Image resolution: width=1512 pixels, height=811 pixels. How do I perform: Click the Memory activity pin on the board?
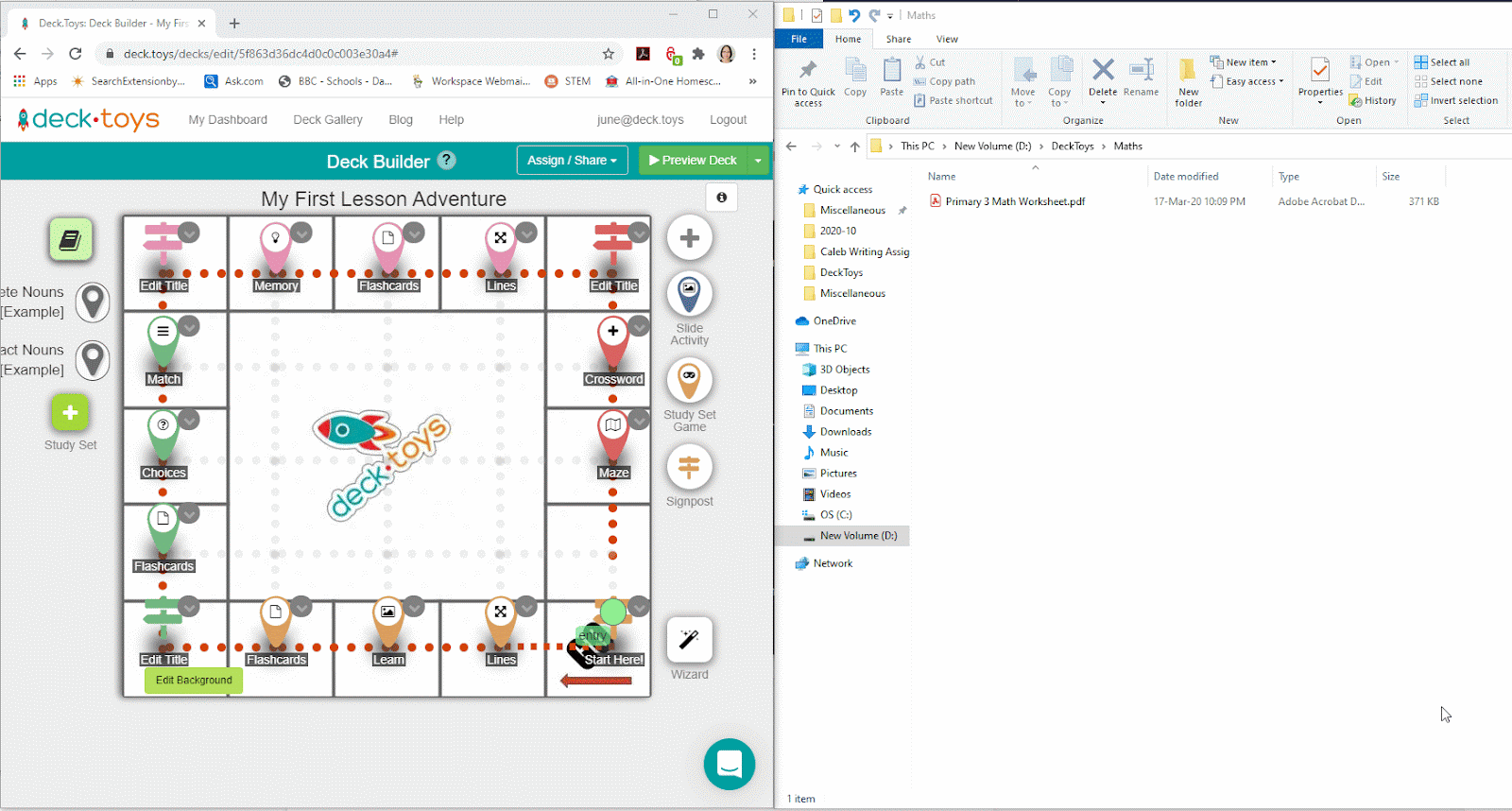(x=275, y=250)
